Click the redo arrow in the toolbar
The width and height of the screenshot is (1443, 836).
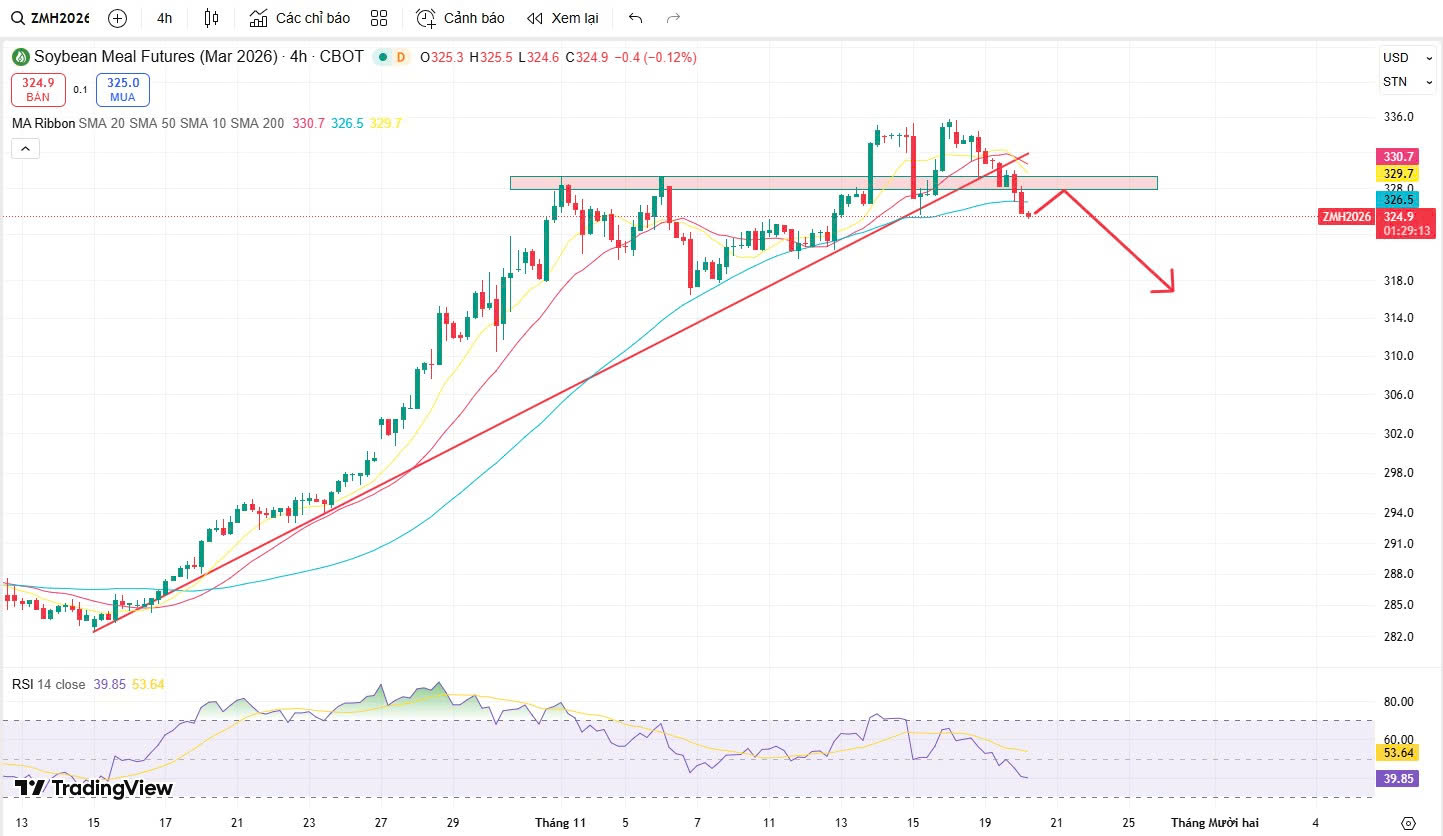click(x=673, y=18)
